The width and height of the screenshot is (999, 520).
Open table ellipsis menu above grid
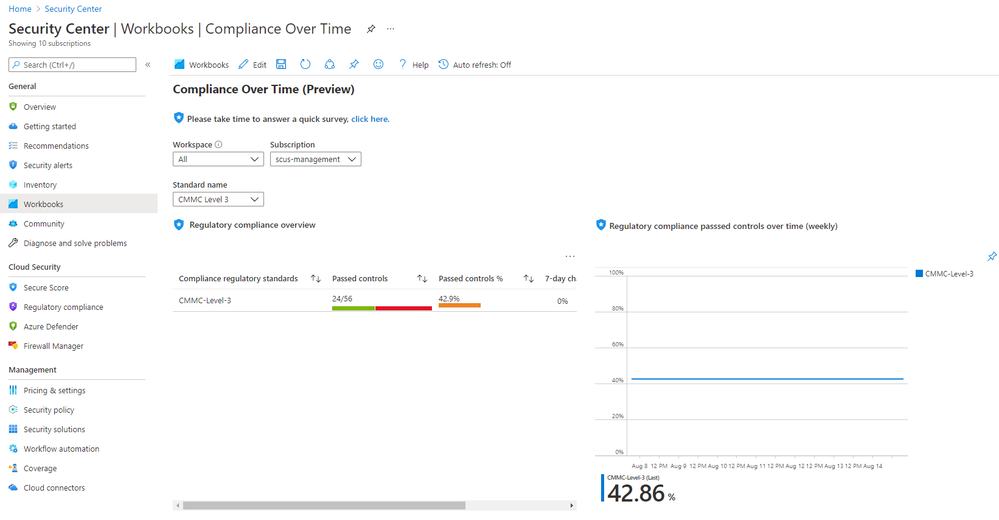click(570, 256)
